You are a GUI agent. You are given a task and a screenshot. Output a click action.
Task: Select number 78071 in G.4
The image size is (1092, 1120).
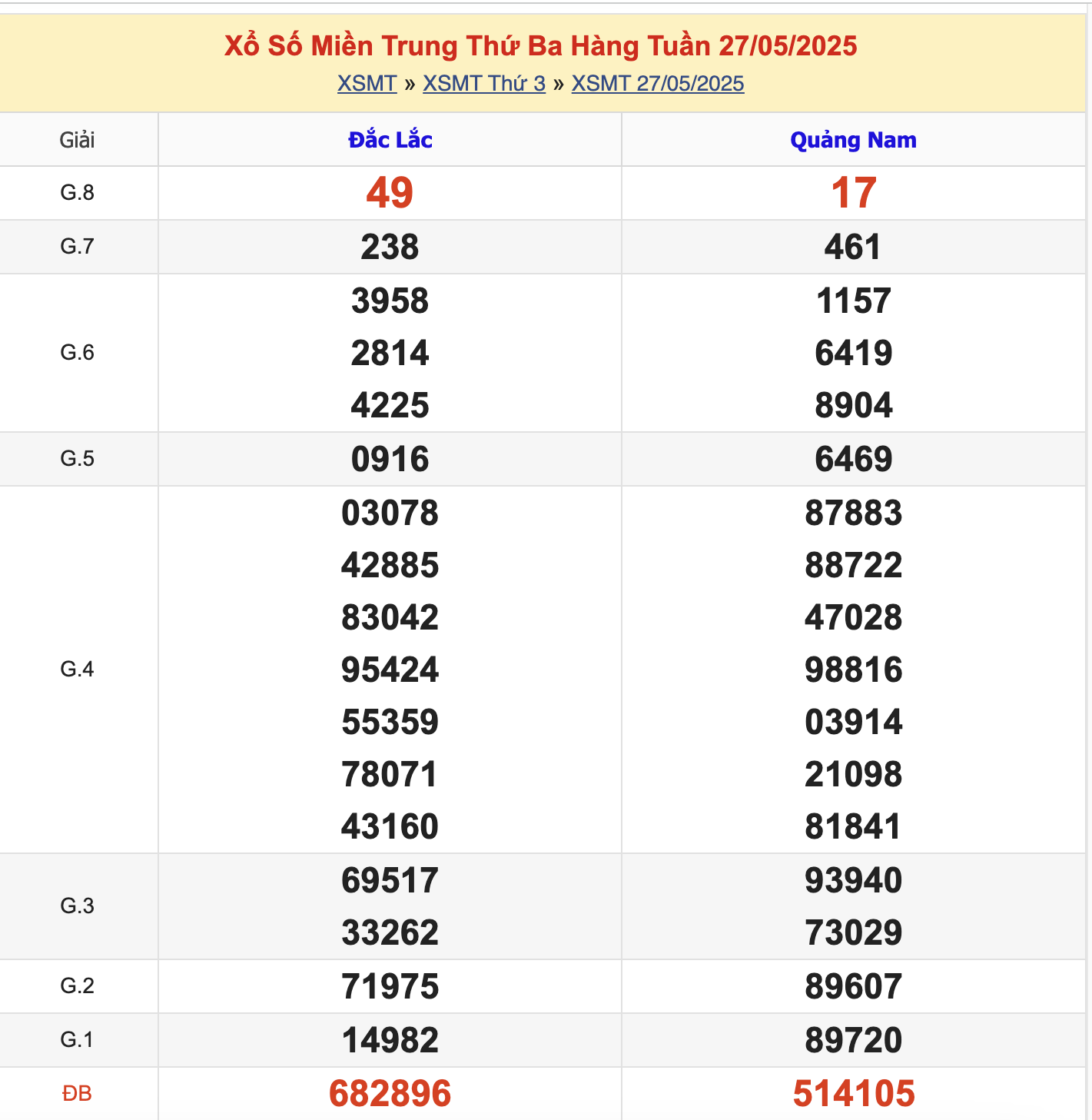(390, 774)
